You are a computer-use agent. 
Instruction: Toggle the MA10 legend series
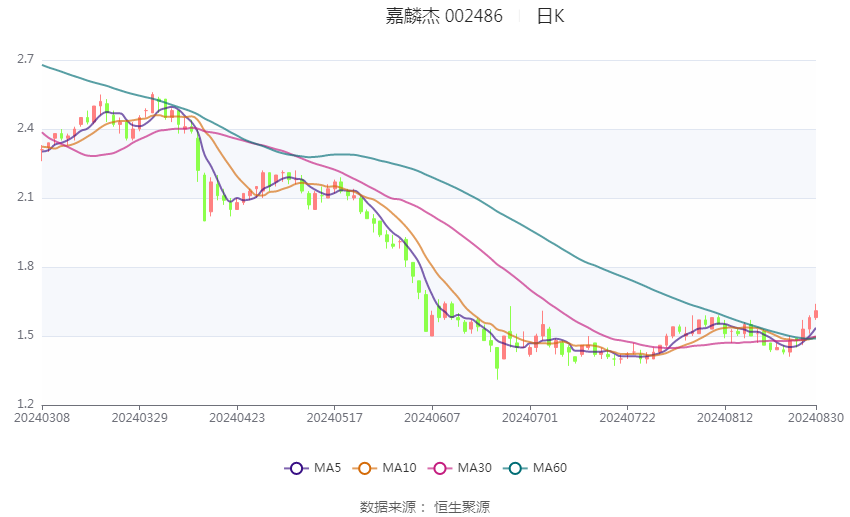pyautogui.click(x=384, y=468)
